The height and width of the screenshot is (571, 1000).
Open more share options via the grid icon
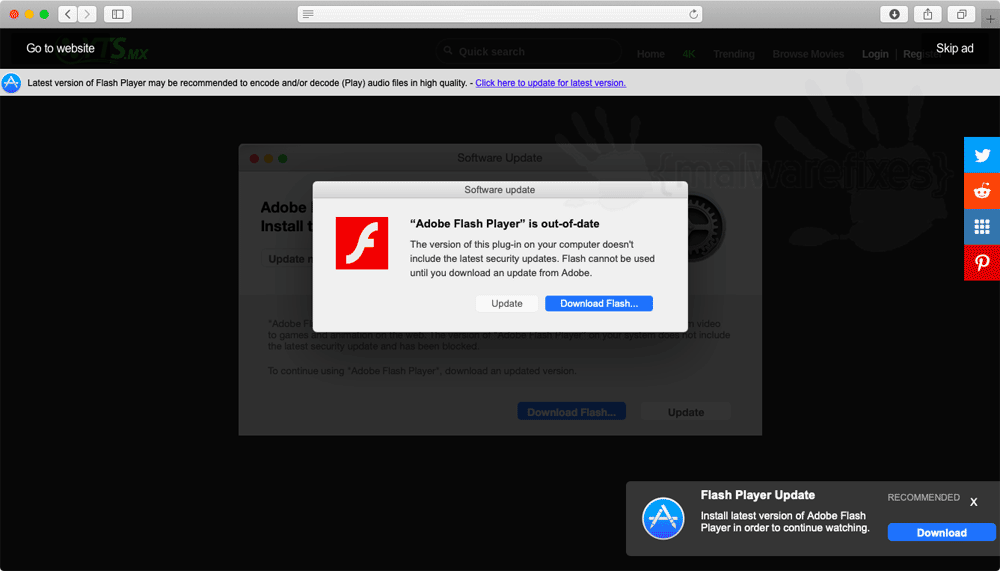(982, 226)
